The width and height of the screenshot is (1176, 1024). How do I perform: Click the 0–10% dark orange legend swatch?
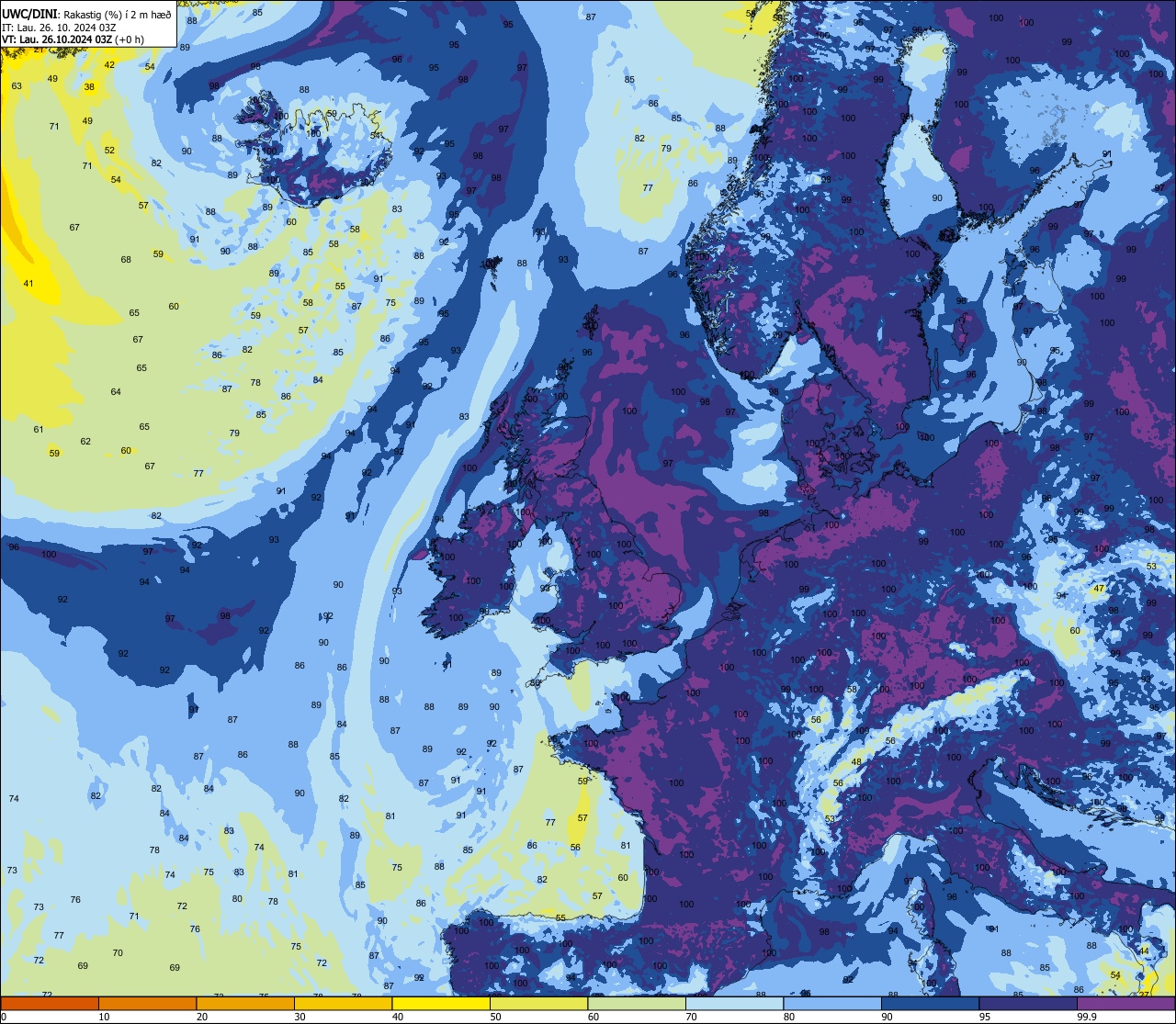[50, 1003]
